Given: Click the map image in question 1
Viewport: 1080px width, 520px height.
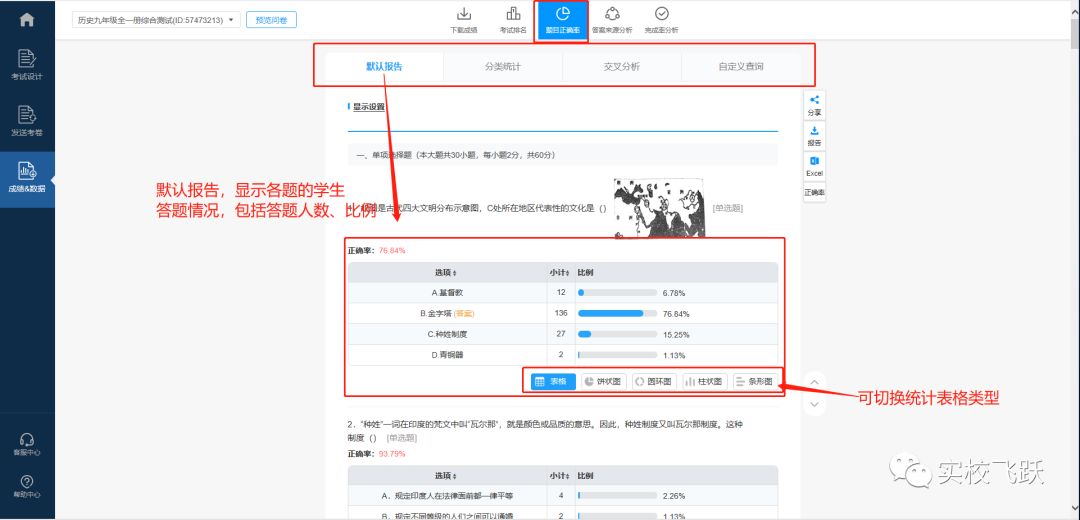Looking at the screenshot, I should (659, 207).
